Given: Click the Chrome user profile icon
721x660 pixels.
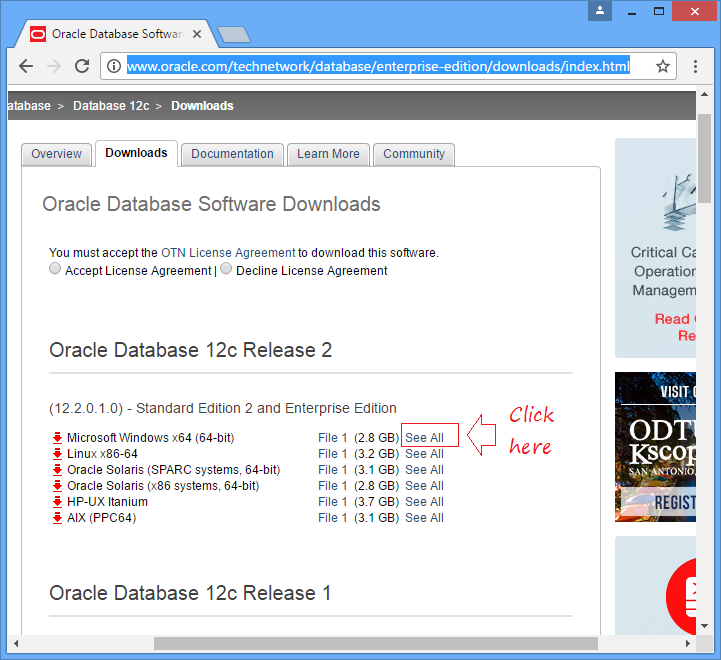Looking at the screenshot, I should coord(600,11).
